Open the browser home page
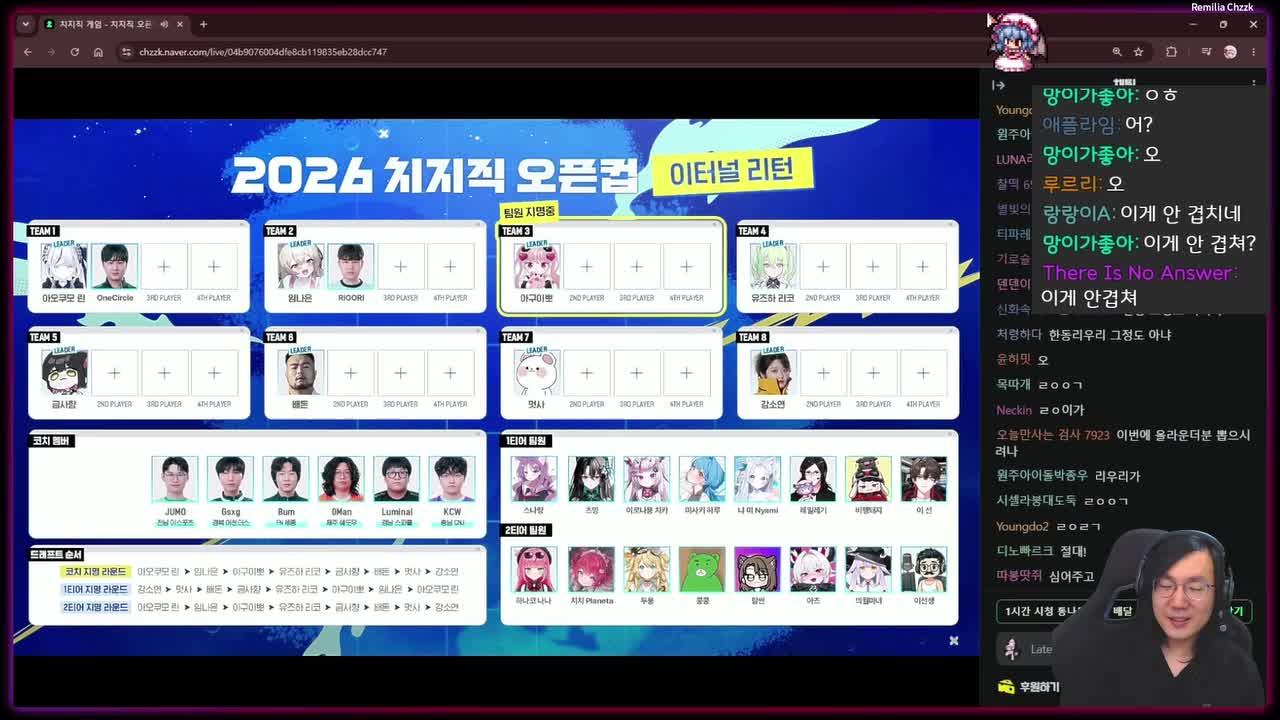 (98, 52)
